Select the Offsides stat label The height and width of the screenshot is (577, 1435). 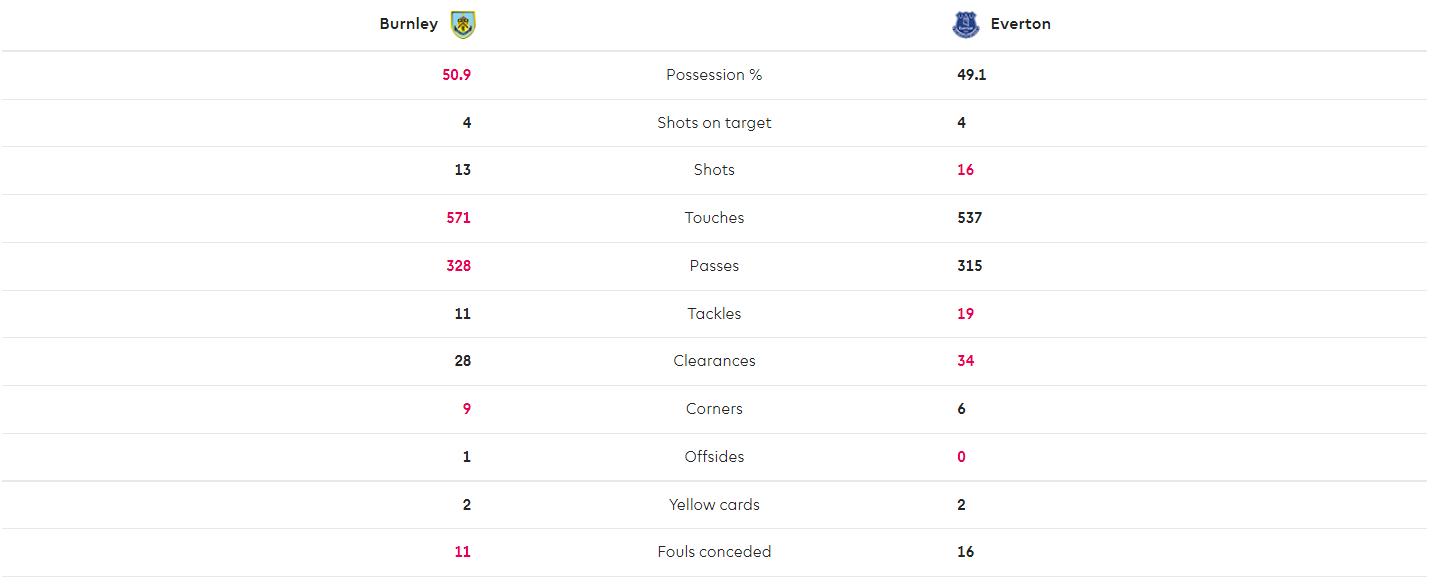(x=714, y=457)
